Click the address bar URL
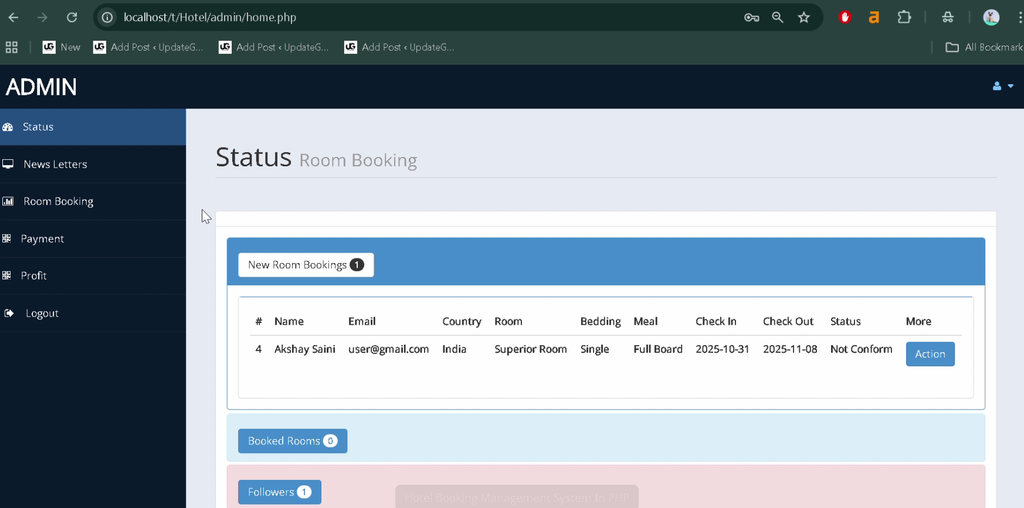 click(x=210, y=18)
